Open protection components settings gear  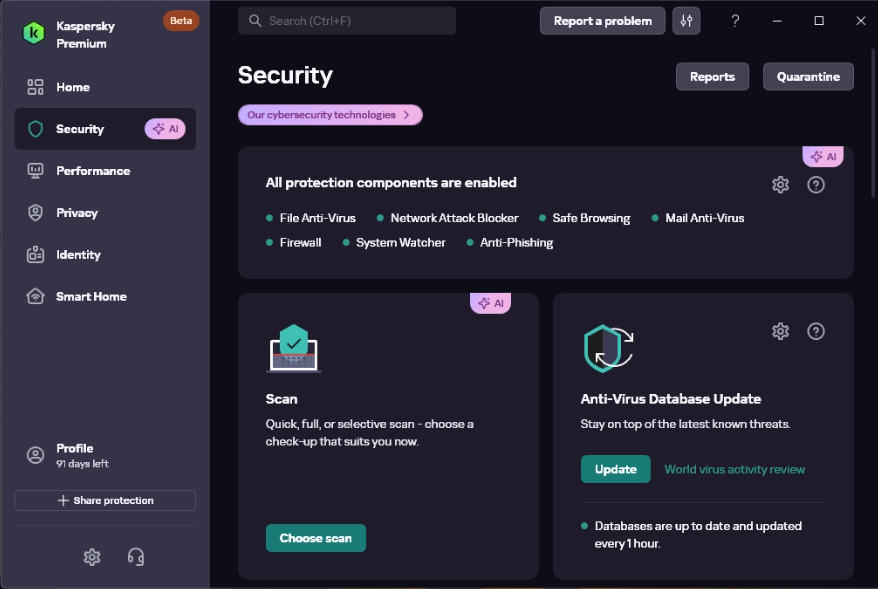tap(781, 185)
